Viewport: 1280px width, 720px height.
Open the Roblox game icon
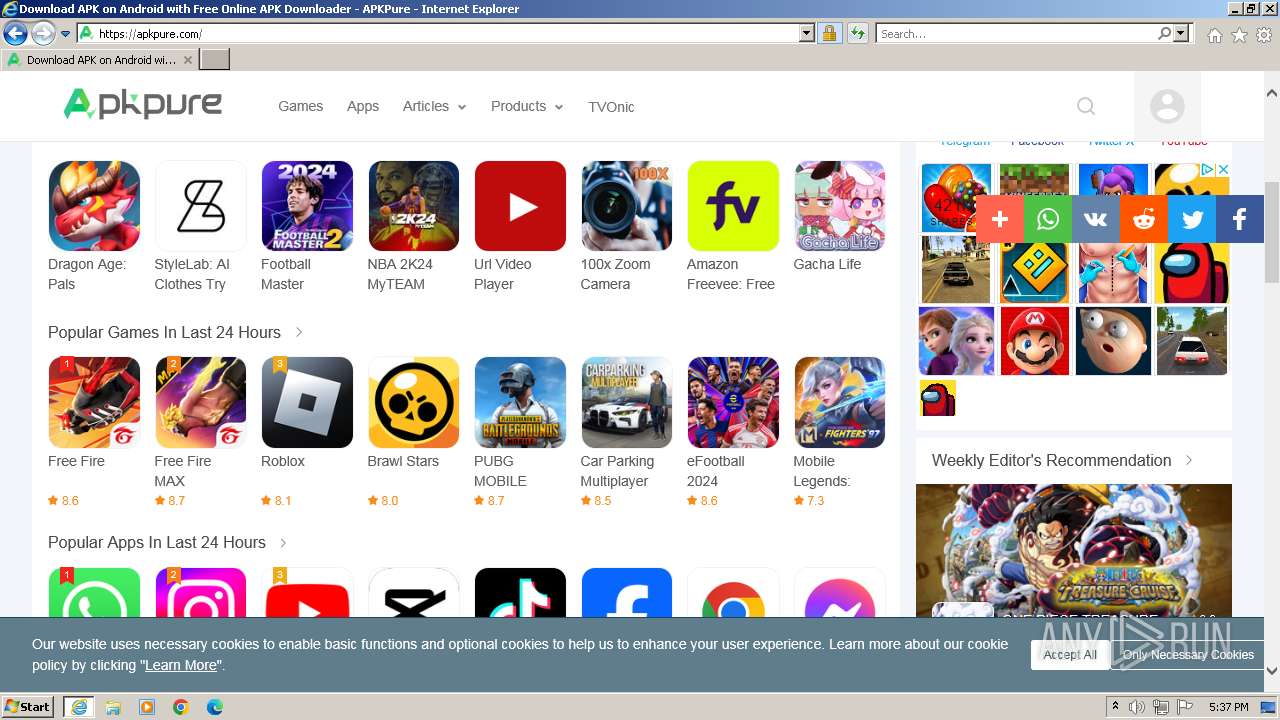coord(307,402)
